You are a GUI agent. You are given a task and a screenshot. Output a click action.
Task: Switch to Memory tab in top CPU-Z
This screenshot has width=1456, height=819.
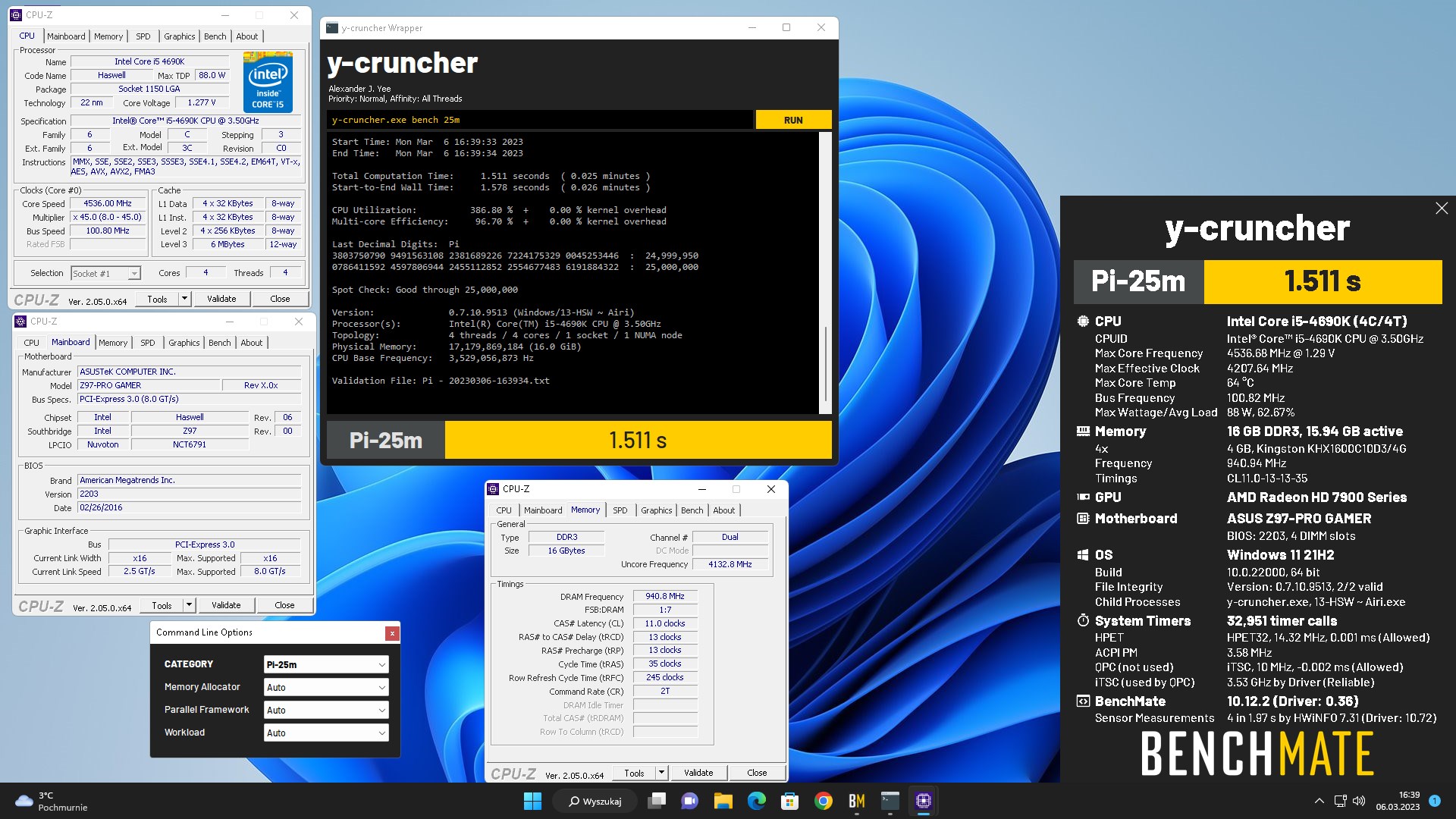tap(108, 36)
